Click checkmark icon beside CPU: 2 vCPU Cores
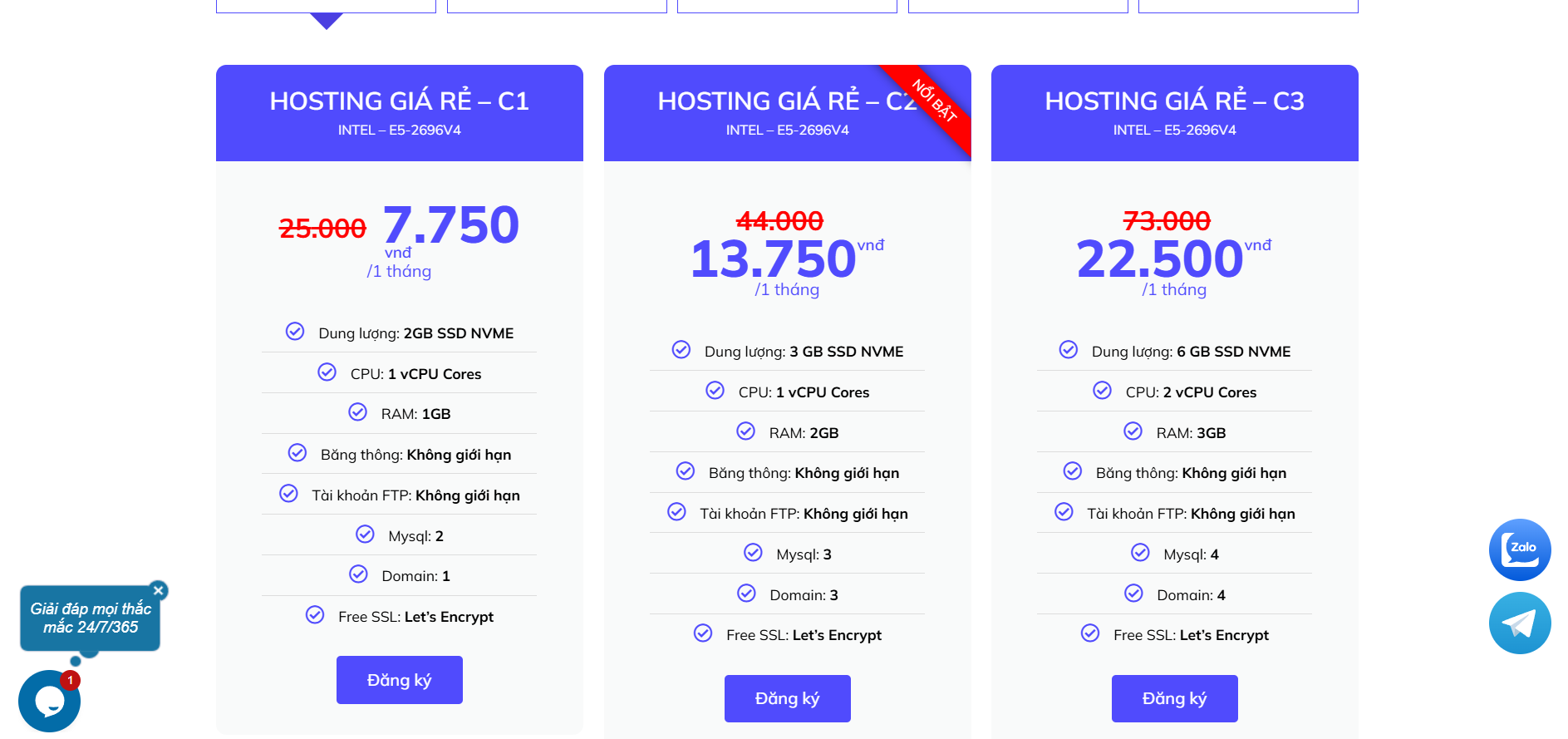 (1102, 391)
